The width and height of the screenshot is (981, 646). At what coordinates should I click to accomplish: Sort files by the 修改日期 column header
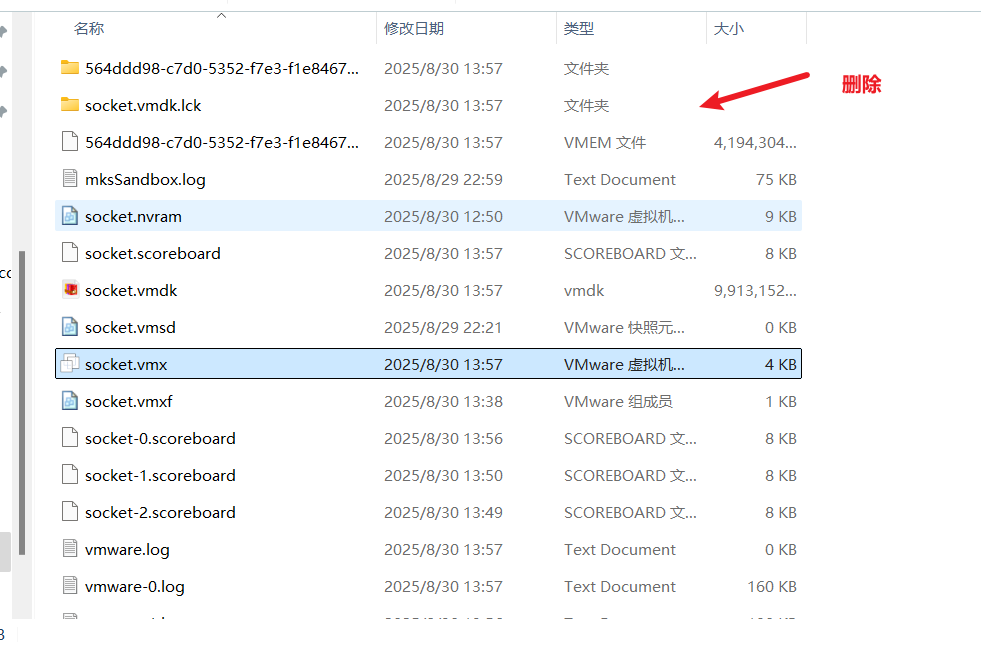pyautogui.click(x=413, y=29)
